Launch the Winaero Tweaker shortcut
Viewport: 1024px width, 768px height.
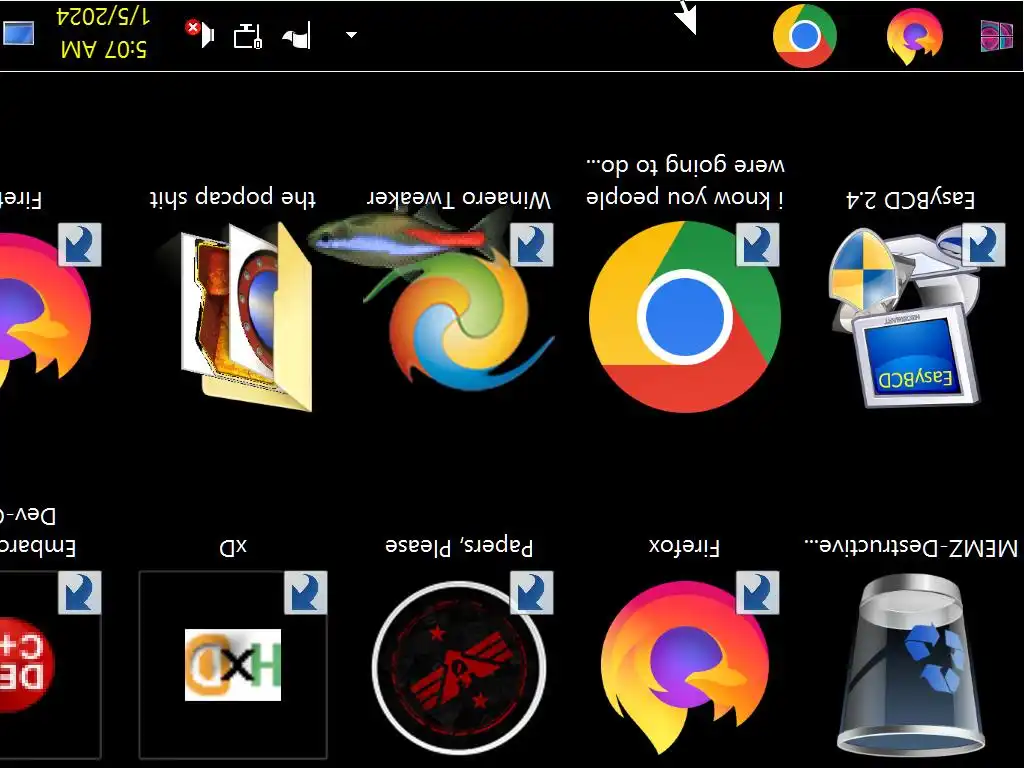pyautogui.click(x=458, y=317)
